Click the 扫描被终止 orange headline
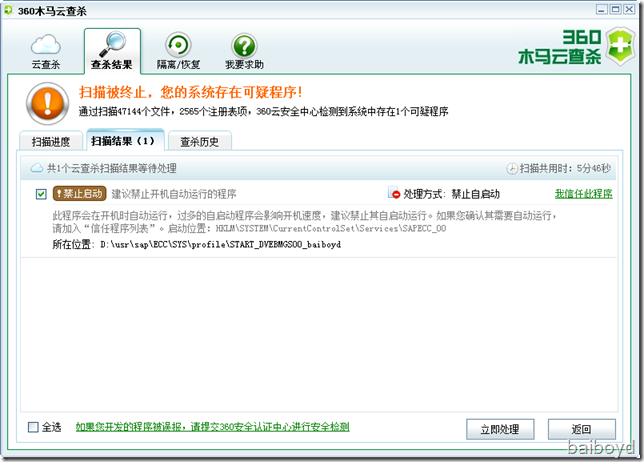 (x=191, y=92)
